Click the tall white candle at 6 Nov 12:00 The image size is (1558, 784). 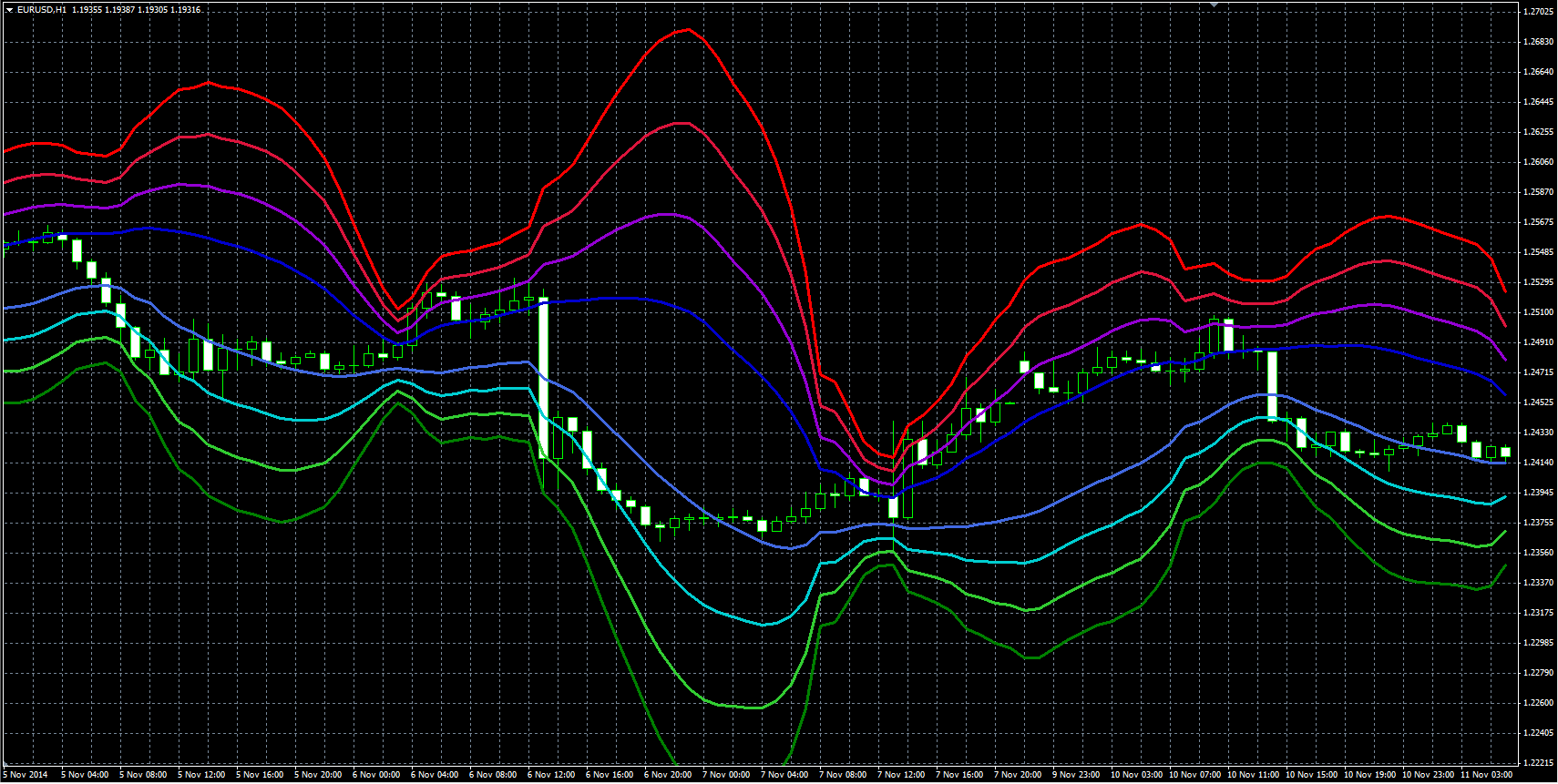[x=544, y=379]
